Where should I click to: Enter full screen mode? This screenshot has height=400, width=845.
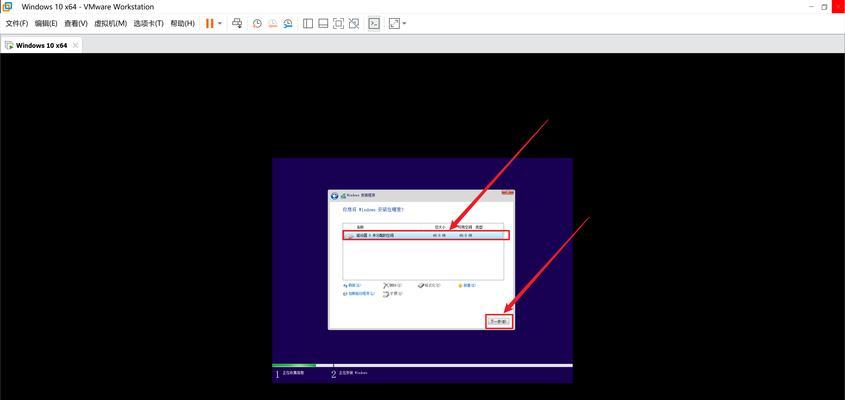(x=338, y=24)
